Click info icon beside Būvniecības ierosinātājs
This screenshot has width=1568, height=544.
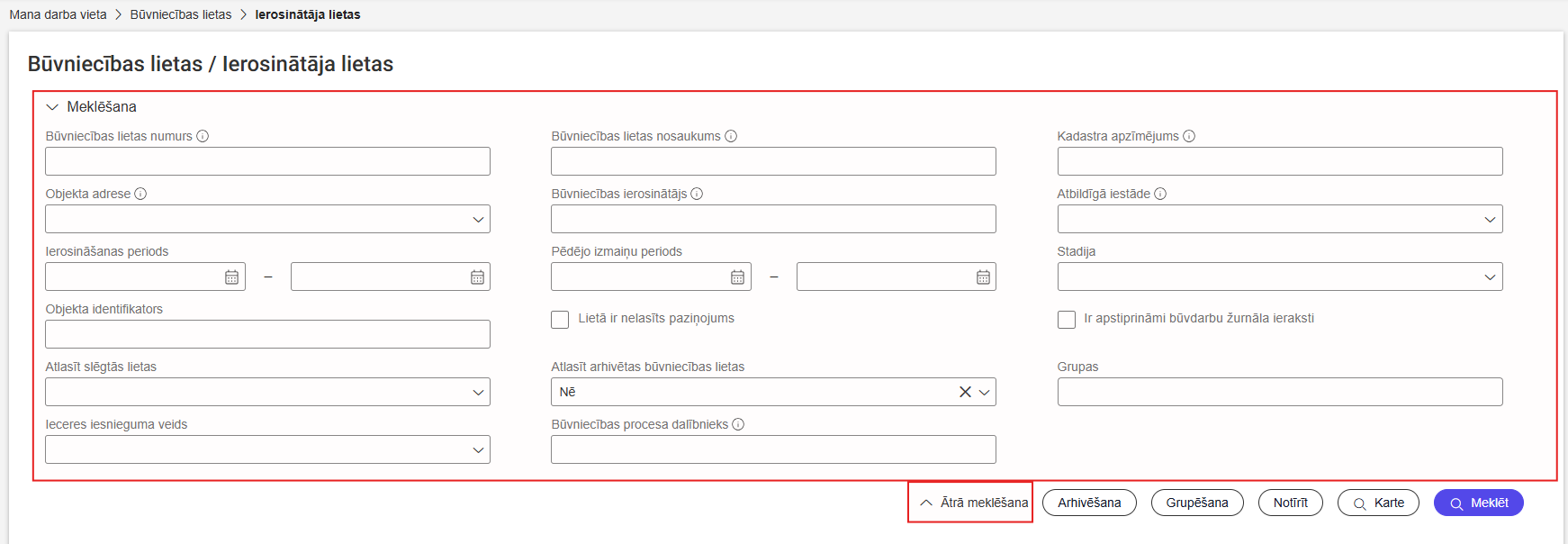[x=697, y=194]
